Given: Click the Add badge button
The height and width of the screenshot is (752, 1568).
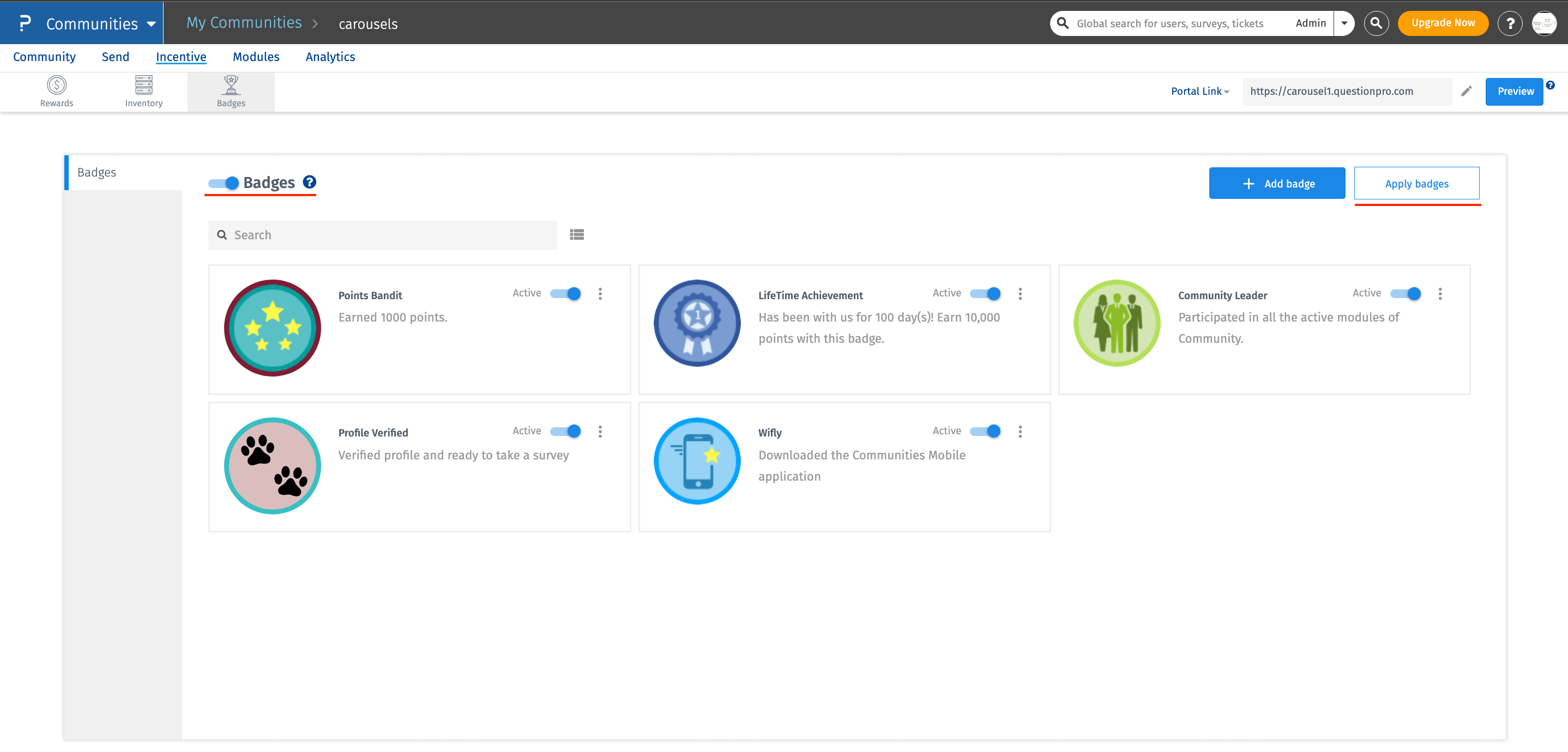Looking at the screenshot, I should click(1276, 183).
